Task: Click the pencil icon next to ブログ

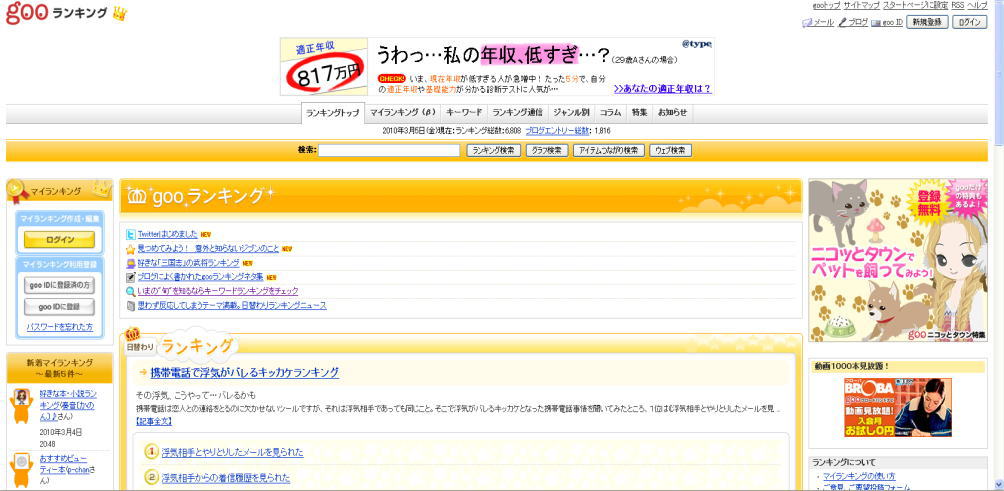Action: pos(843,22)
